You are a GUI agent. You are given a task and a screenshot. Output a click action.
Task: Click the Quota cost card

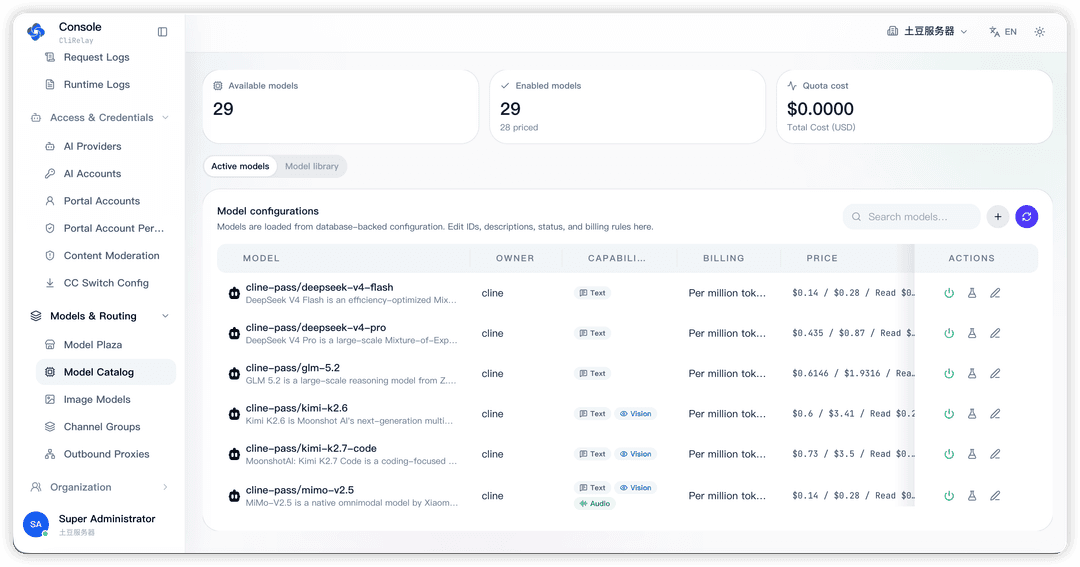pyautogui.click(x=915, y=107)
